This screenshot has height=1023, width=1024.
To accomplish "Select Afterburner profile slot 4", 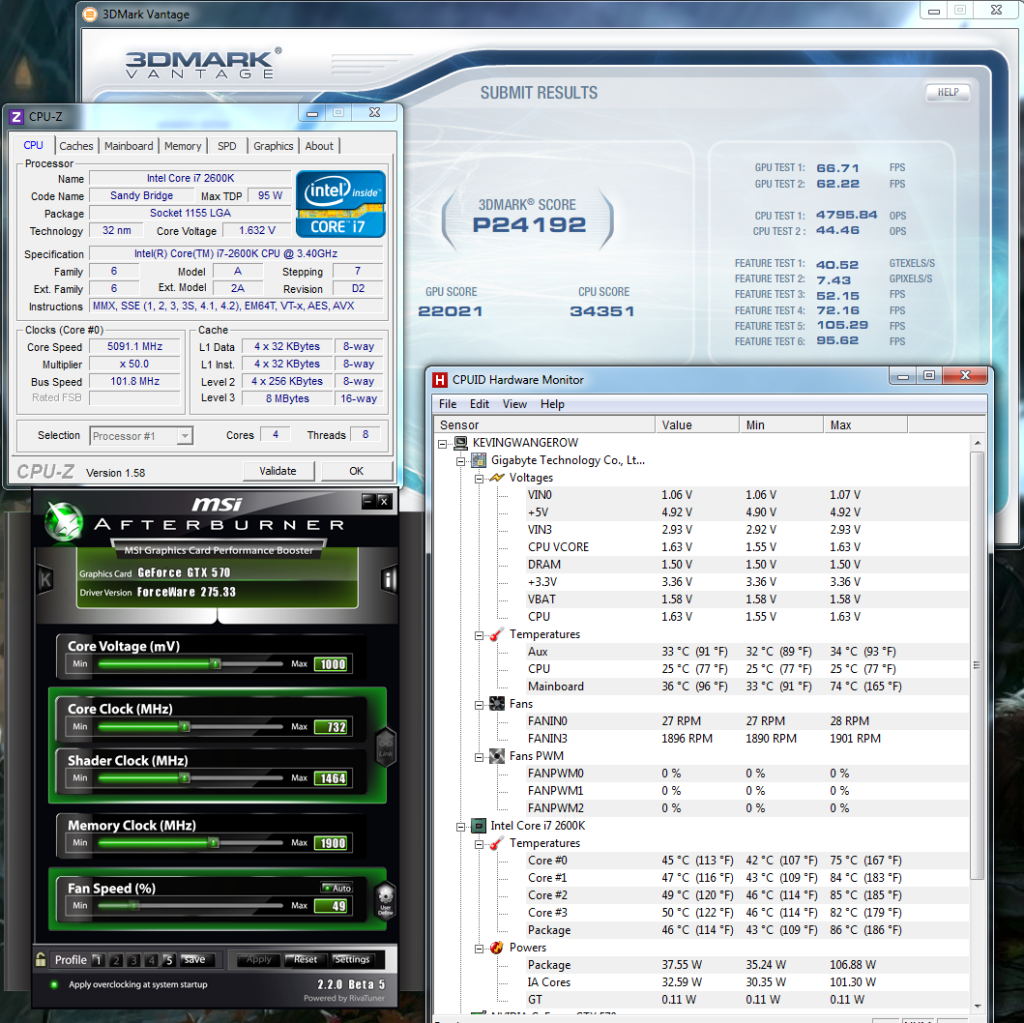I will pyautogui.click(x=152, y=960).
